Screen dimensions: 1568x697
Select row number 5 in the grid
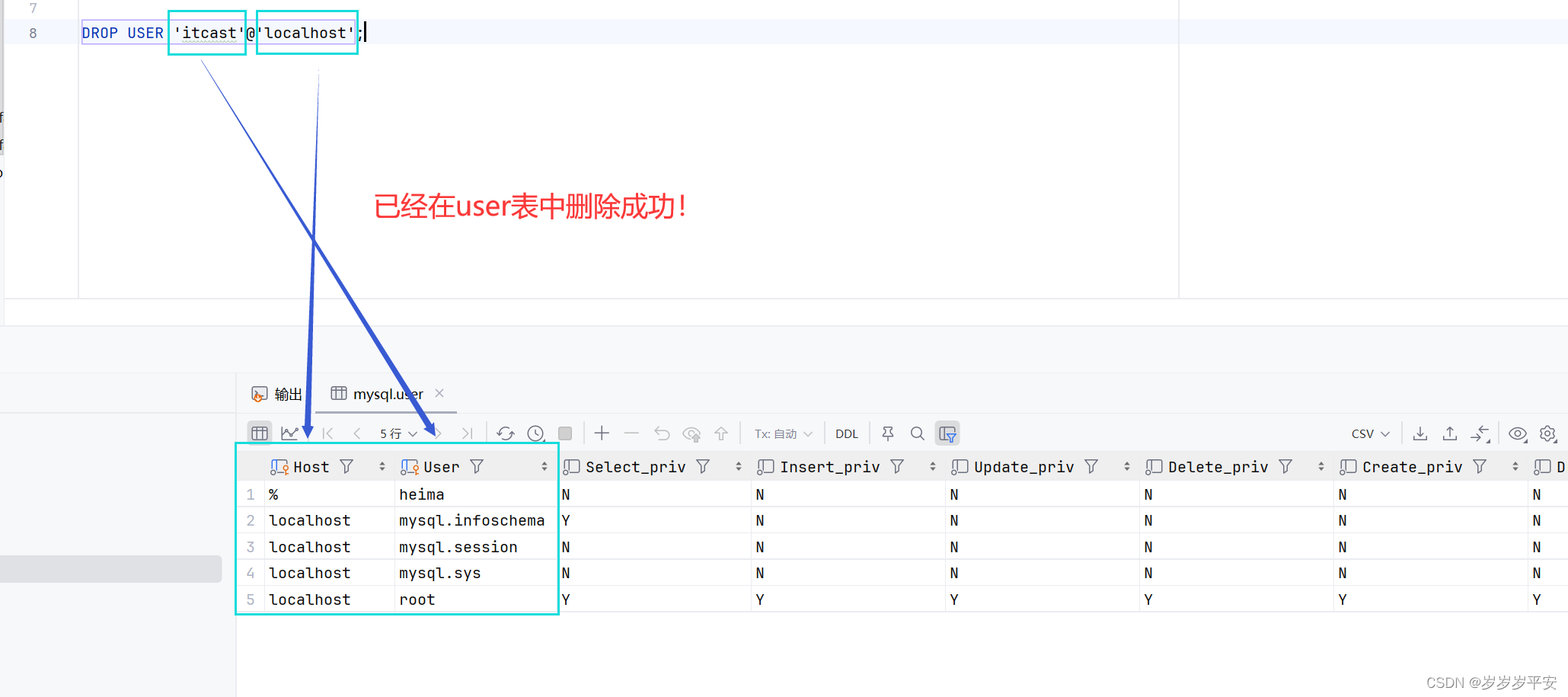251,599
